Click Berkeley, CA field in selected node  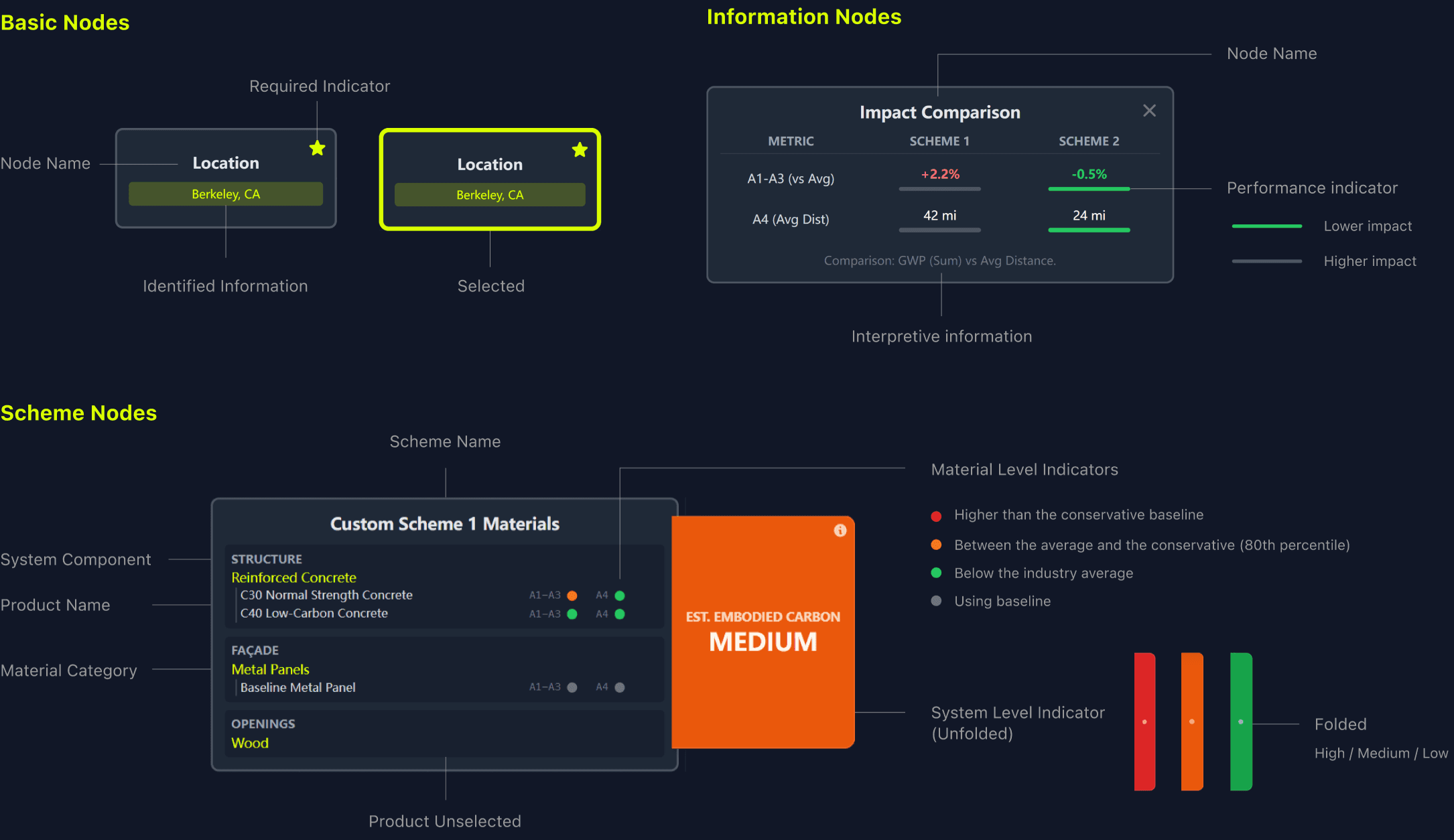[x=490, y=195]
